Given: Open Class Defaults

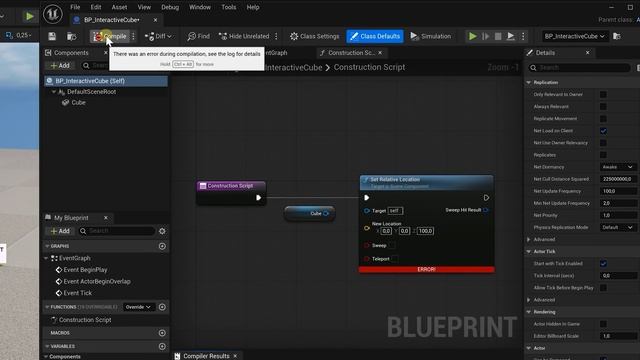Looking at the screenshot, I should point(375,36).
